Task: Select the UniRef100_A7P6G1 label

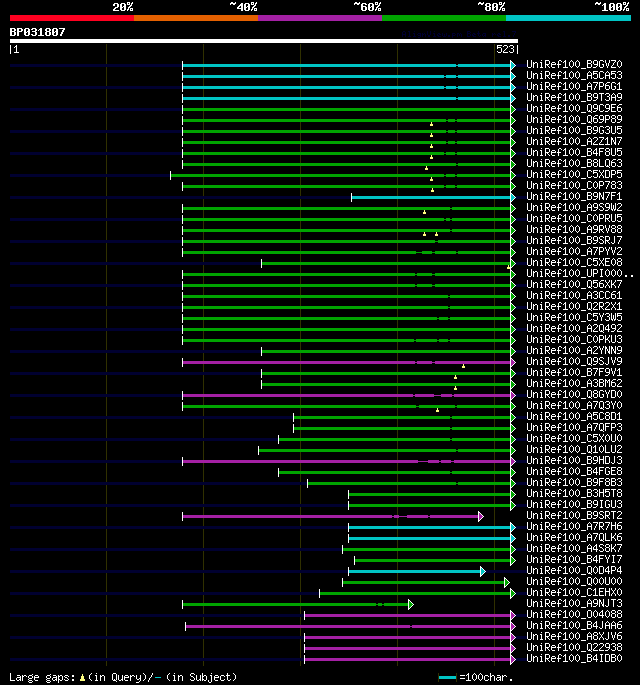Action: (574, 86)
